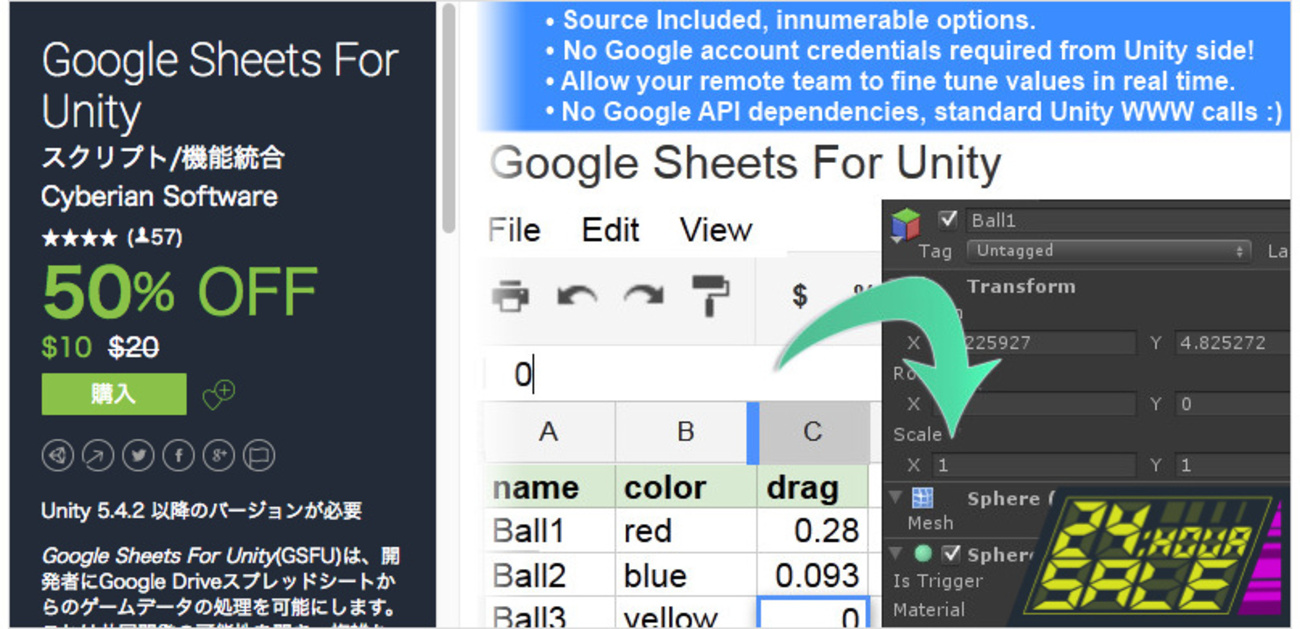
Task: Select the 'color' header cell
Action: click(x=685, y=487)
